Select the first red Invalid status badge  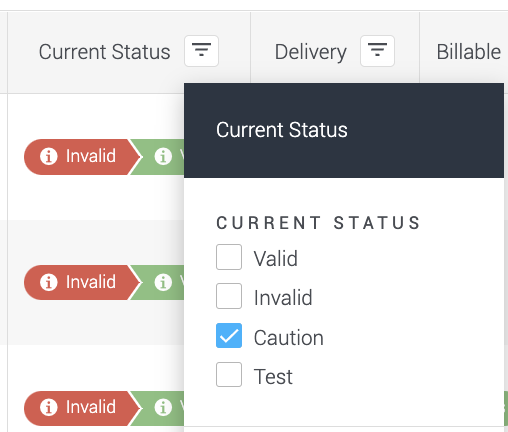82,157
